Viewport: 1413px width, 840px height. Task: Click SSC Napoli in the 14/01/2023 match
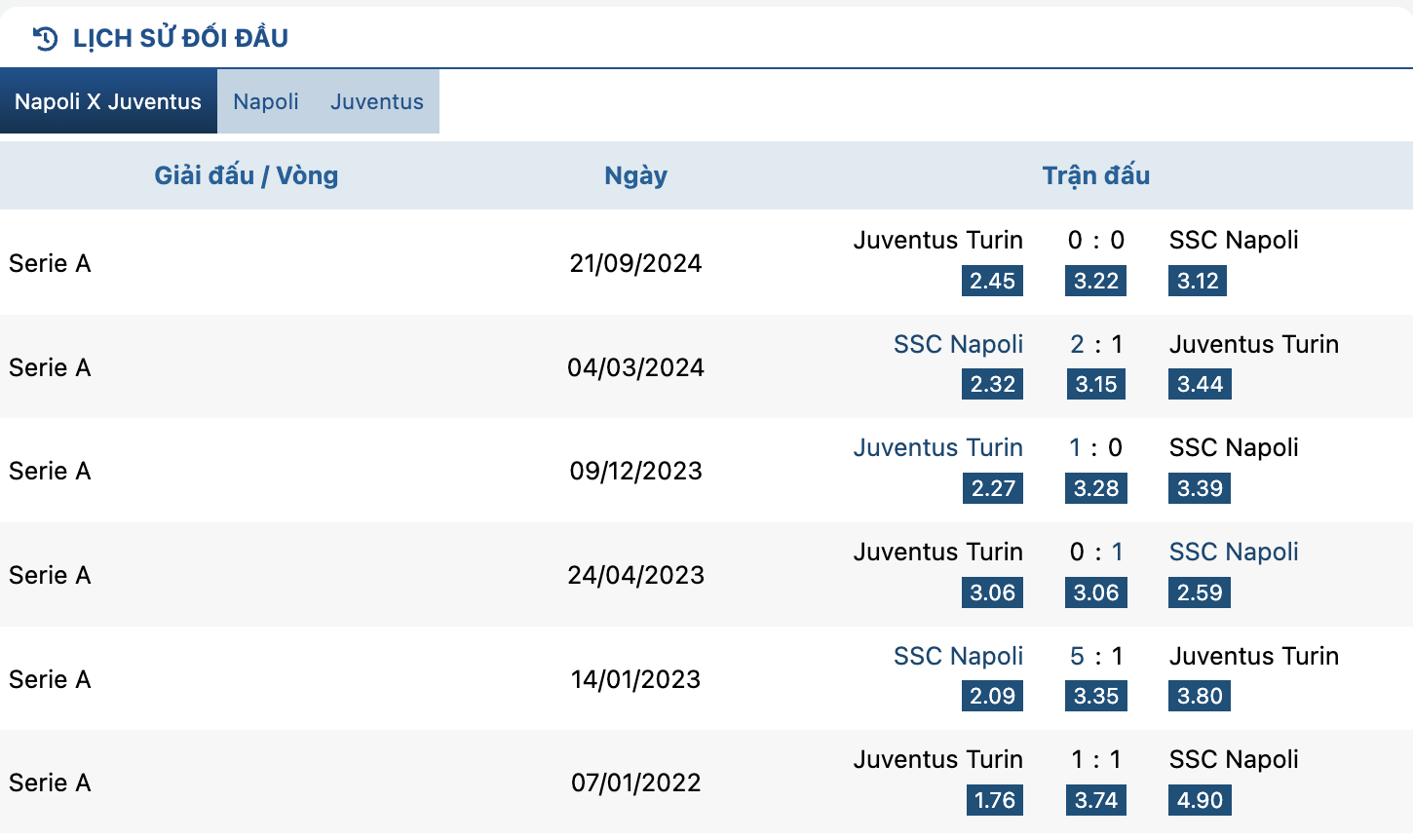[959, 656]
